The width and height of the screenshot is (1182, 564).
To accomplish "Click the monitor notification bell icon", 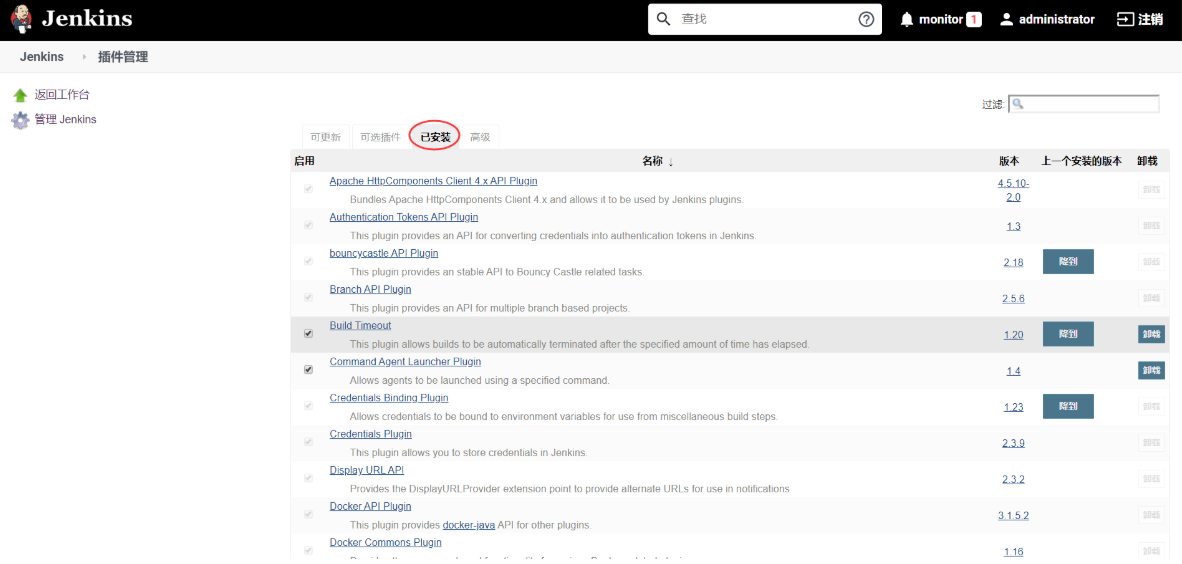I will coord(907,20).
